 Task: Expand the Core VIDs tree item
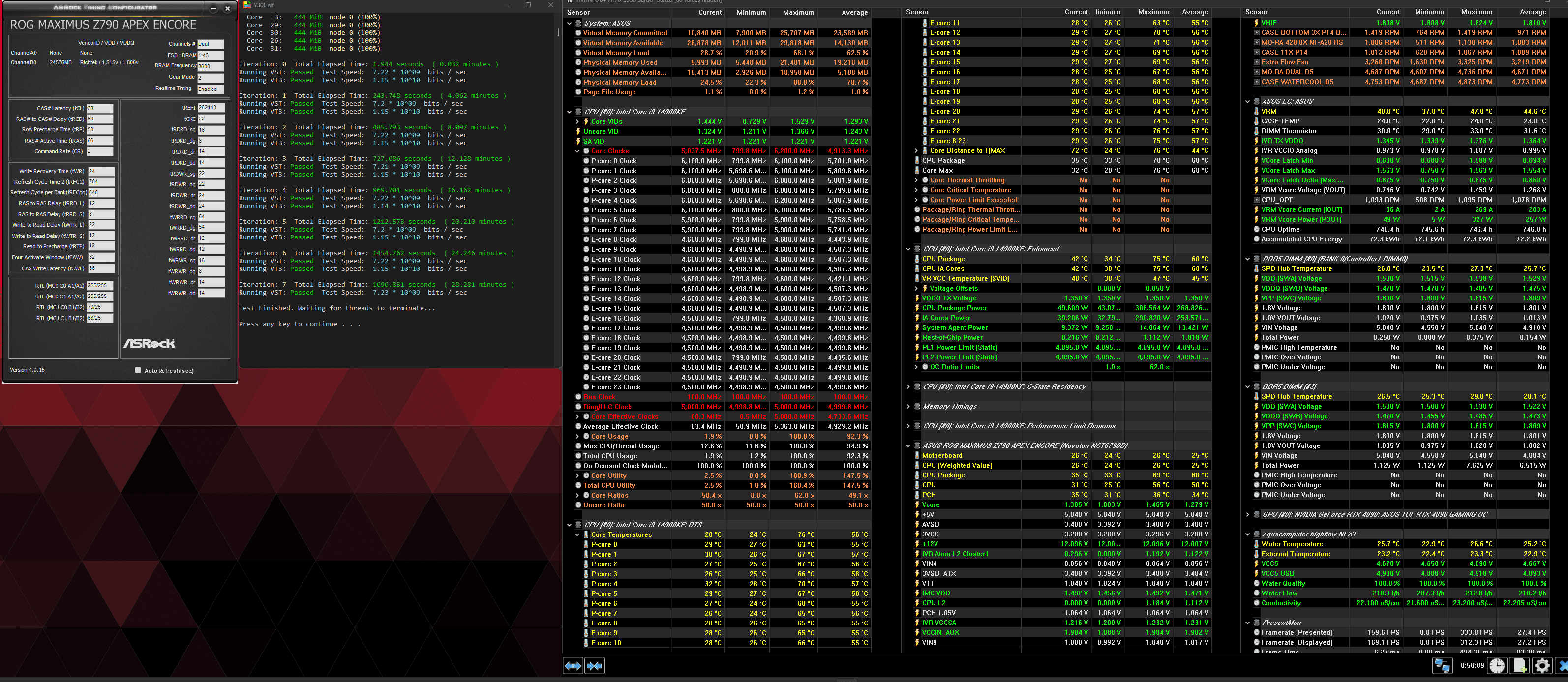[x=577, y=121]
